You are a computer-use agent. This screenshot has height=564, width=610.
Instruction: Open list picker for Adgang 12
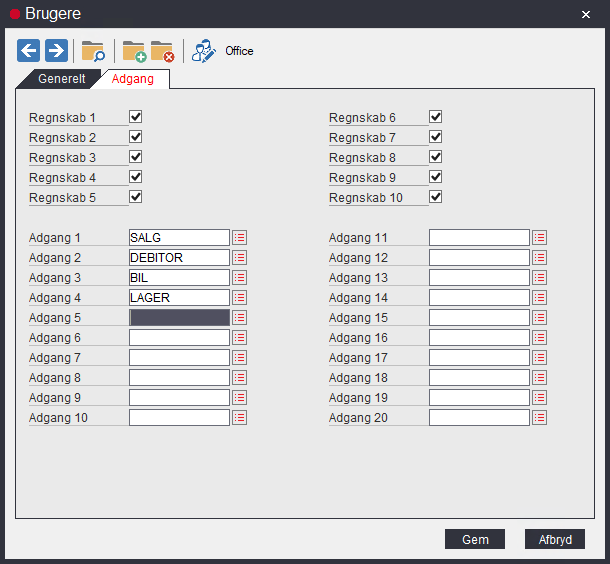(x=540, y=257)
